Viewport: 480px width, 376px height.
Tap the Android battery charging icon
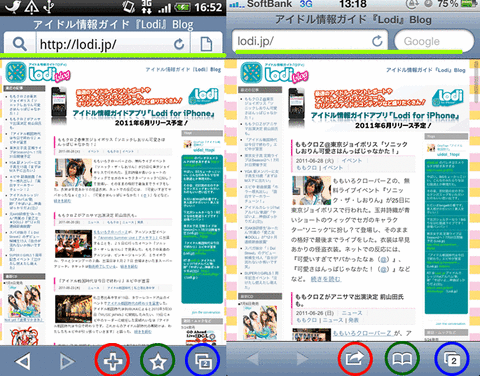(183, 7)
